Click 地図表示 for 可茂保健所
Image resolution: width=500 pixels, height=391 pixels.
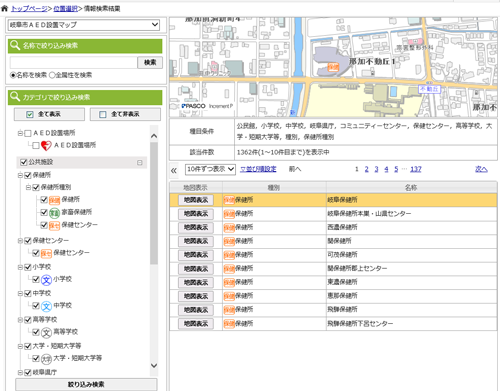(x=196, y=255)
